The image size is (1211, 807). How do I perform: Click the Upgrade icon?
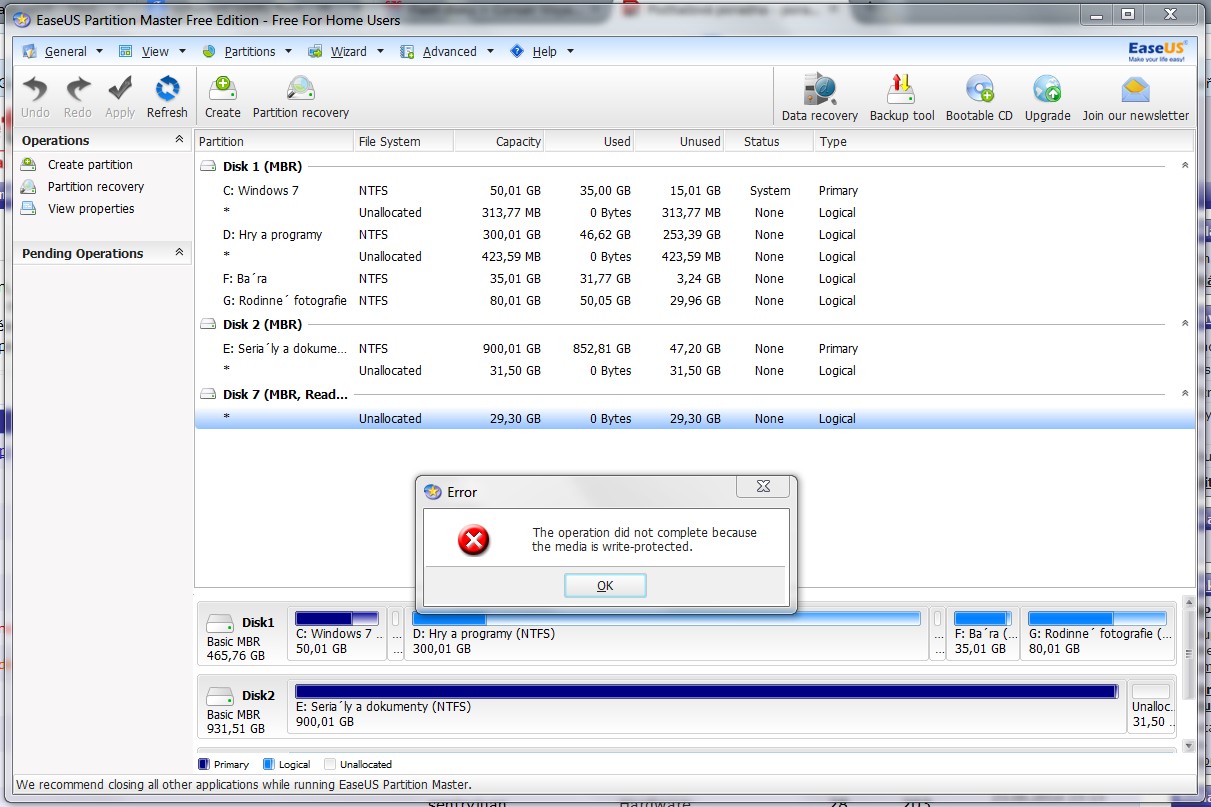(1047, 90)
